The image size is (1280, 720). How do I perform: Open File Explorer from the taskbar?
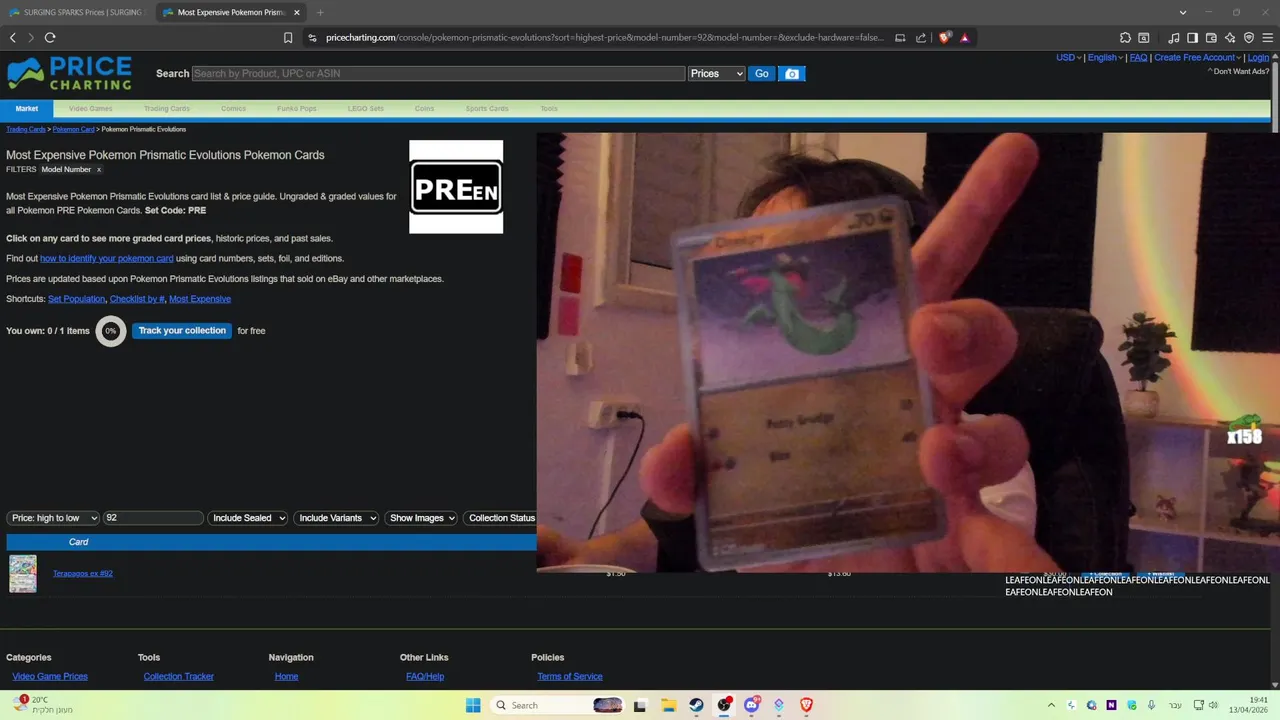668,705
